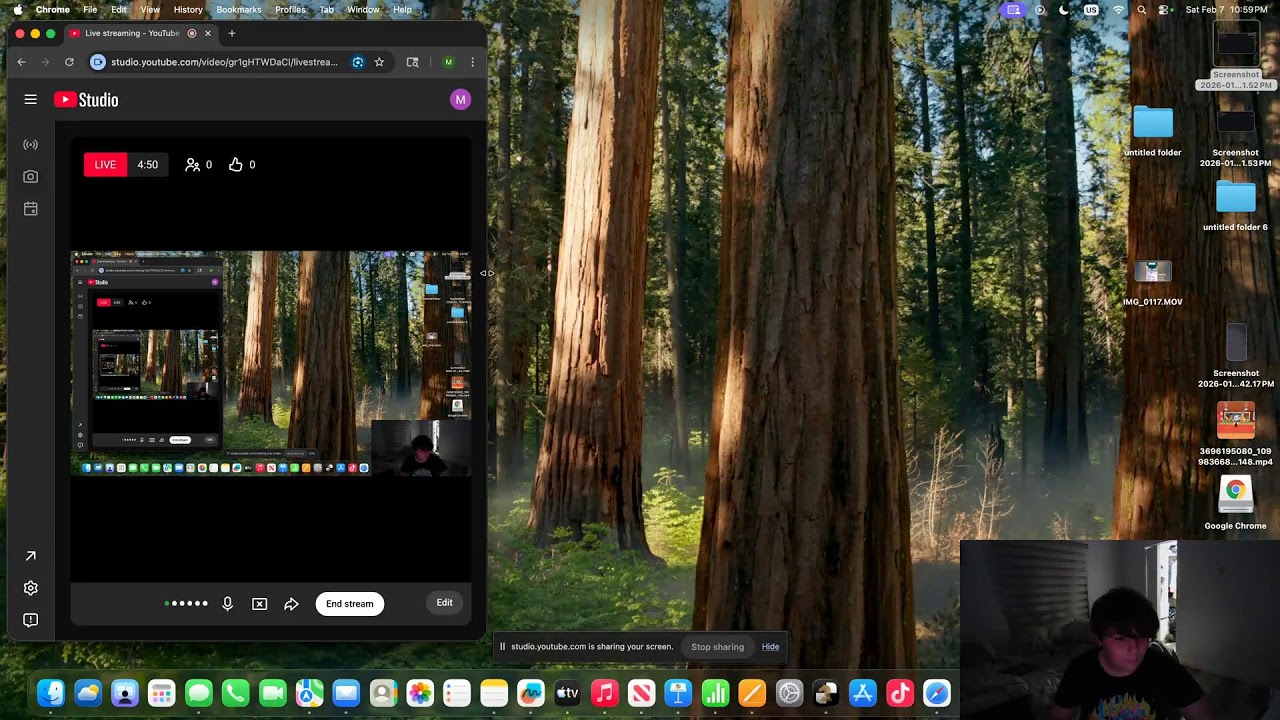Open the M account avatar menu
1280x720 pixels.
tap(460, 99)
